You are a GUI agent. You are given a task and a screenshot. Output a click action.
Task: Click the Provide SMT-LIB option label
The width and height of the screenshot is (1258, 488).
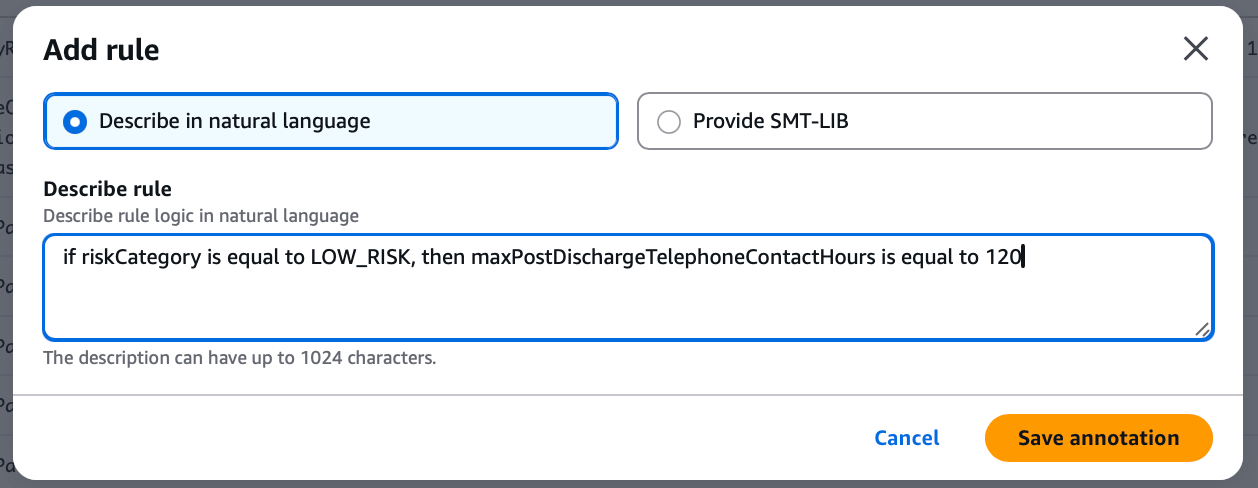point(770,122)
